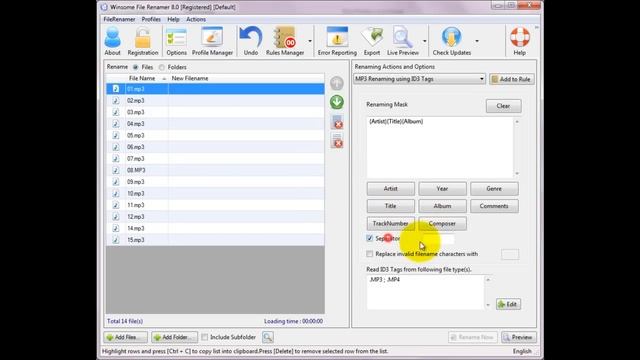Image resolution: width=640 pixels, height=360 pixels.
Task: Insert the Album tag
Action: click(x=442, y=206)
